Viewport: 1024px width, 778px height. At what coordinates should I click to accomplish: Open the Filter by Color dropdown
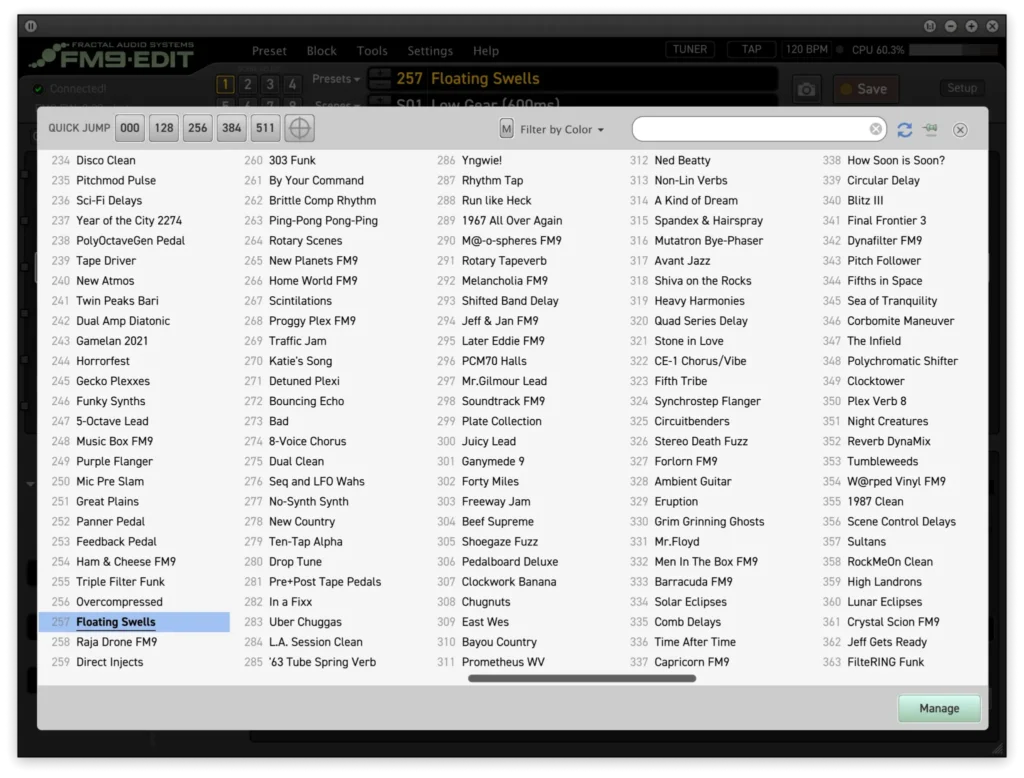[x=562, y=130]
